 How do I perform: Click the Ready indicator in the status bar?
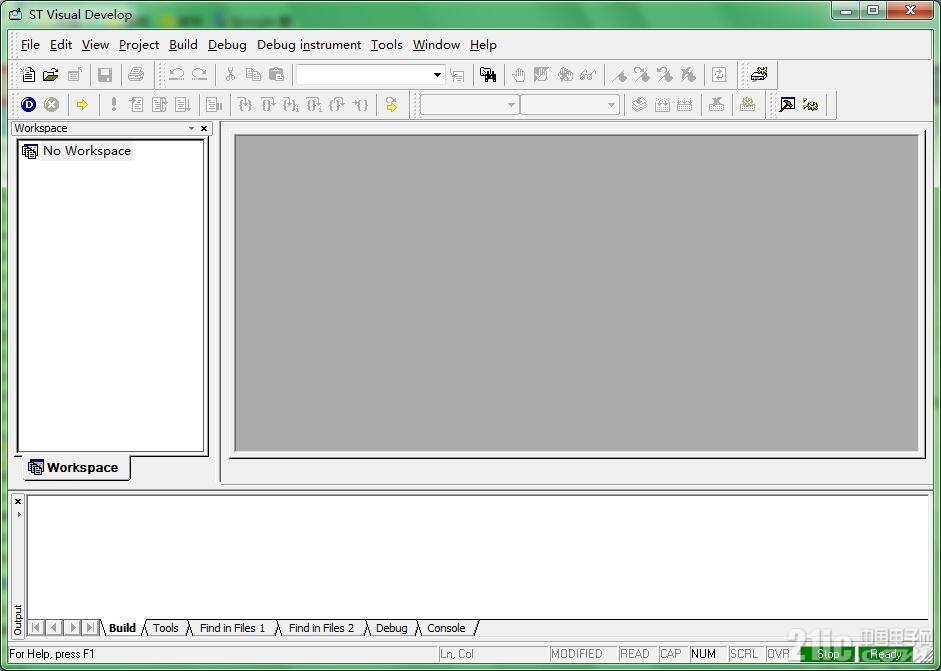pos(885,654)
